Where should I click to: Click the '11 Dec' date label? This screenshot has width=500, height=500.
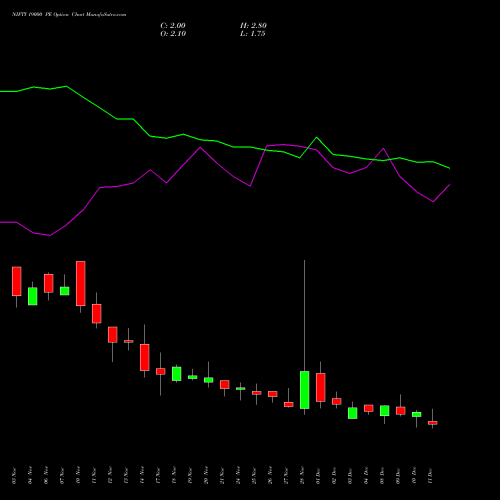coord(430,476)
